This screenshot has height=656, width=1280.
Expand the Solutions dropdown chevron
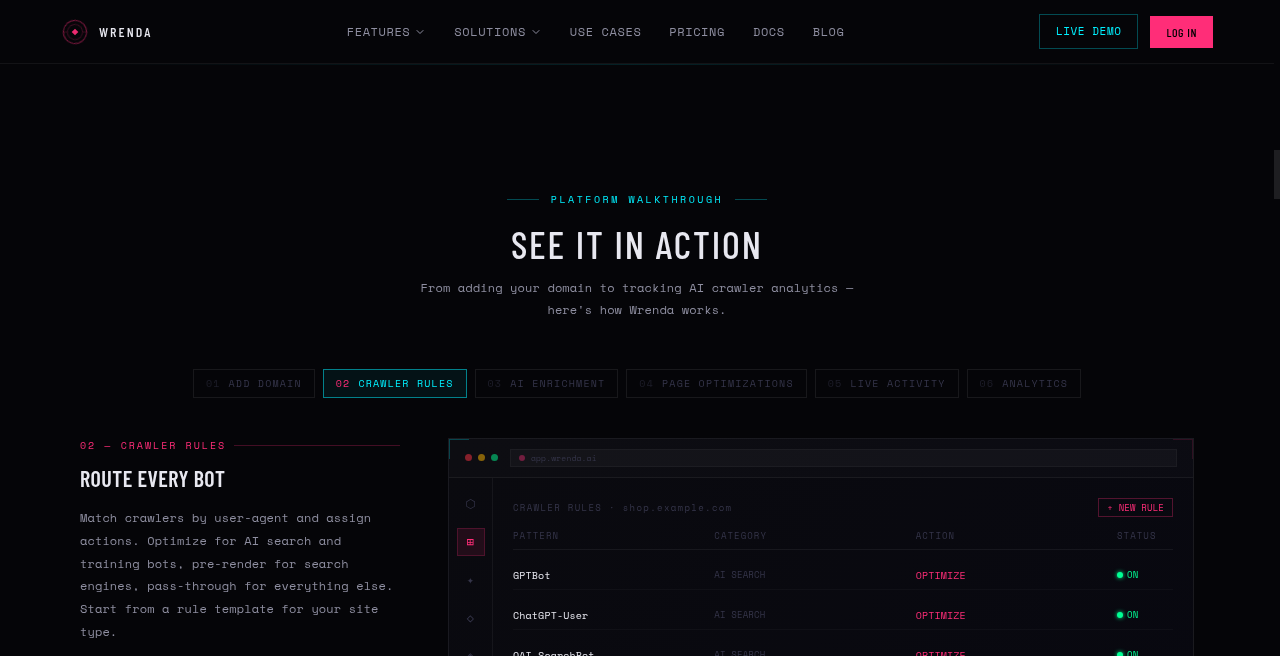tap(536, 32)
